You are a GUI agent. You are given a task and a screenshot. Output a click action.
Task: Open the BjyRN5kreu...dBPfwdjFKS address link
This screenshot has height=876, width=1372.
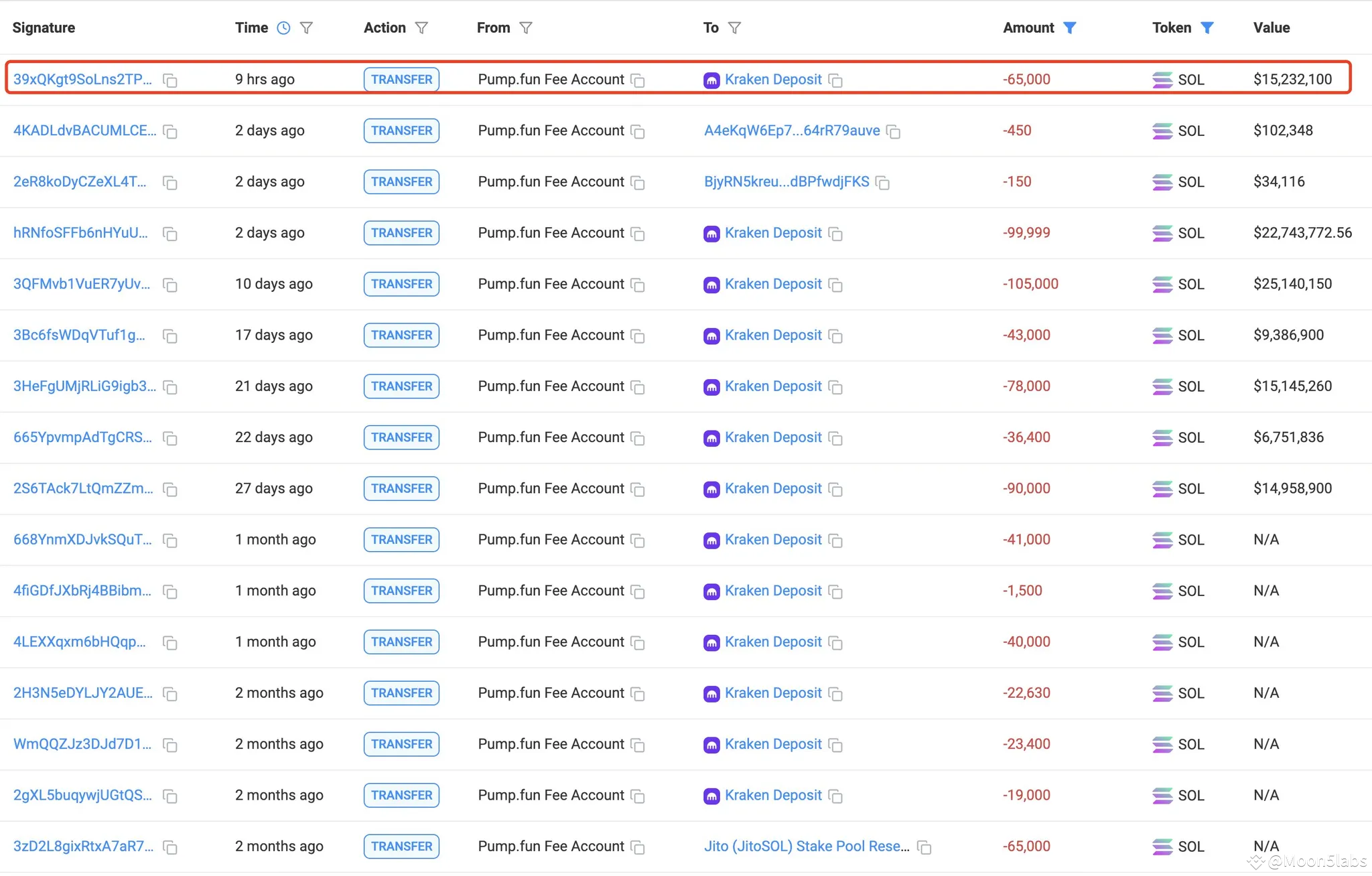point(786,181)
